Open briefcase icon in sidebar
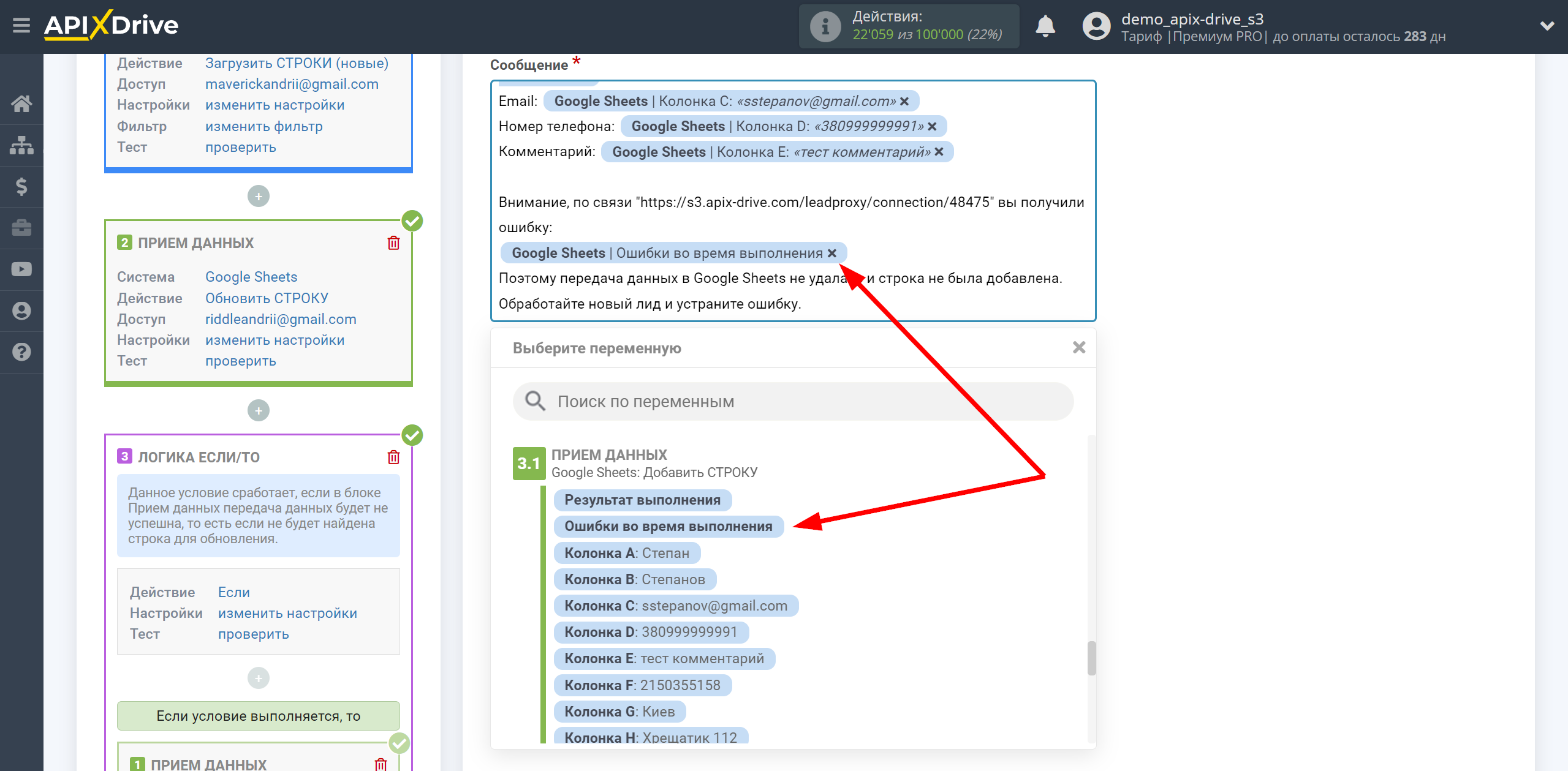Viewport: 1568px width, 771px height. tap(21, 228)
